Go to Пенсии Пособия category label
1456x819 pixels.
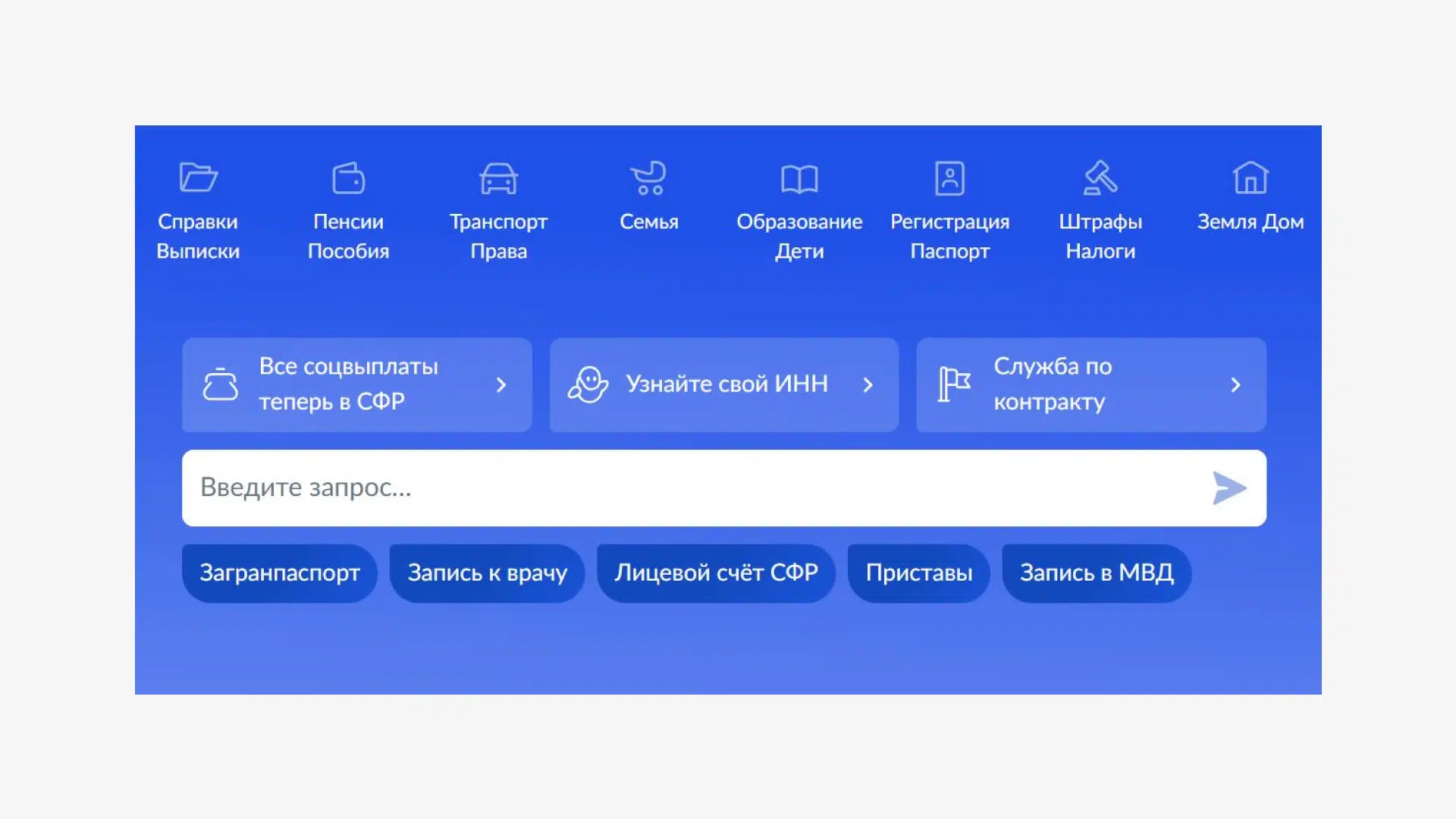pos(348,237)
